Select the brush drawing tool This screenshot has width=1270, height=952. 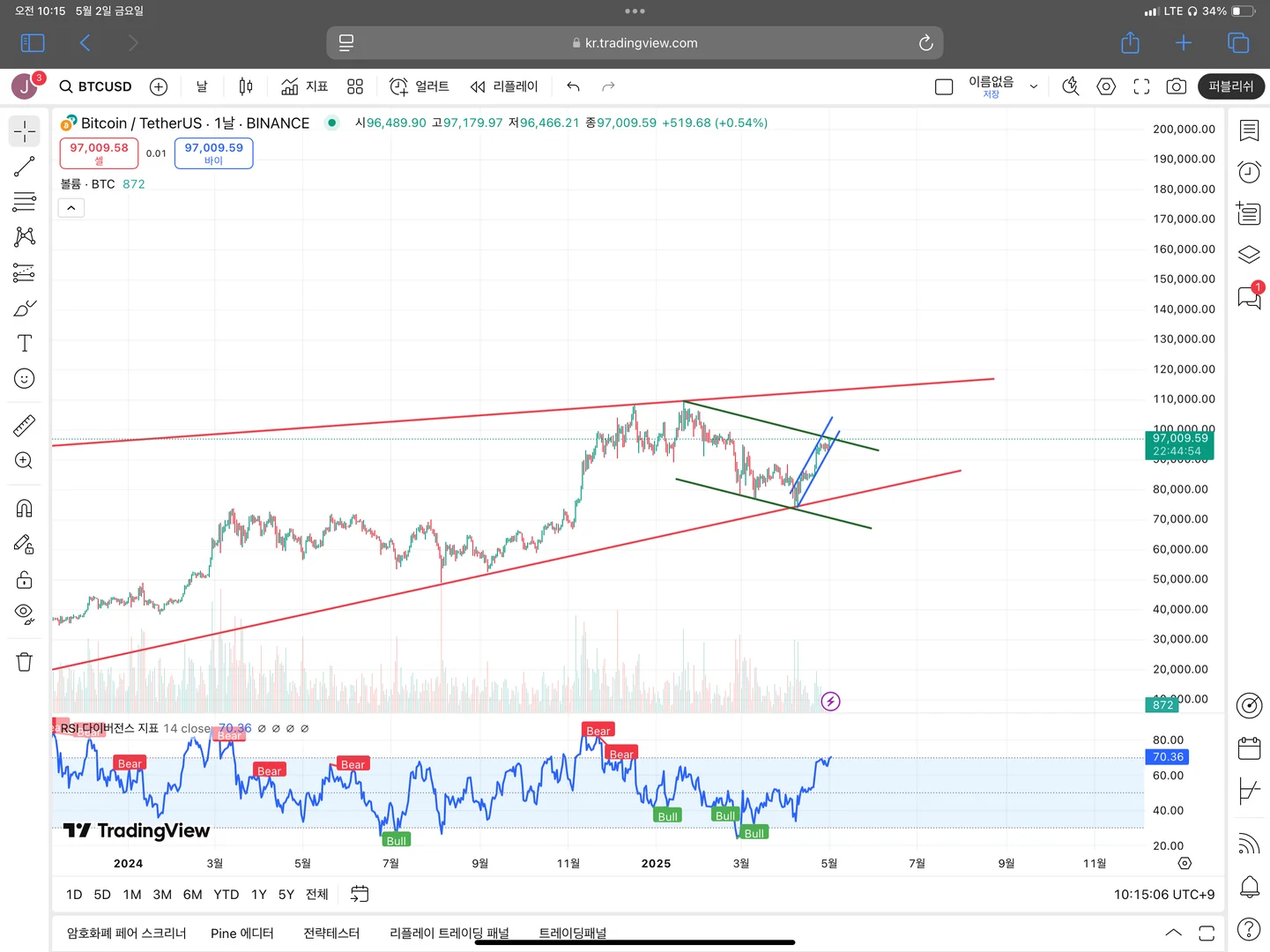click(x=25, y=309)
